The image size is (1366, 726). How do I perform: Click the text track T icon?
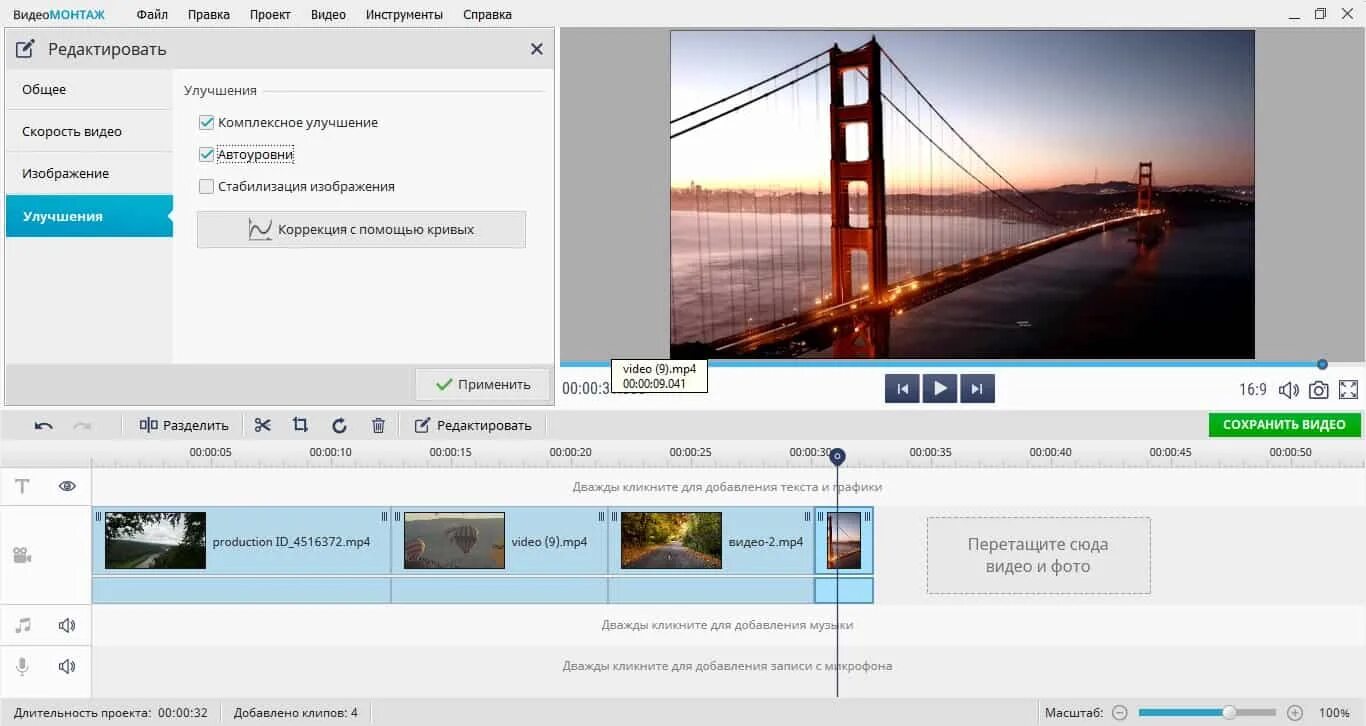point(22,486)
